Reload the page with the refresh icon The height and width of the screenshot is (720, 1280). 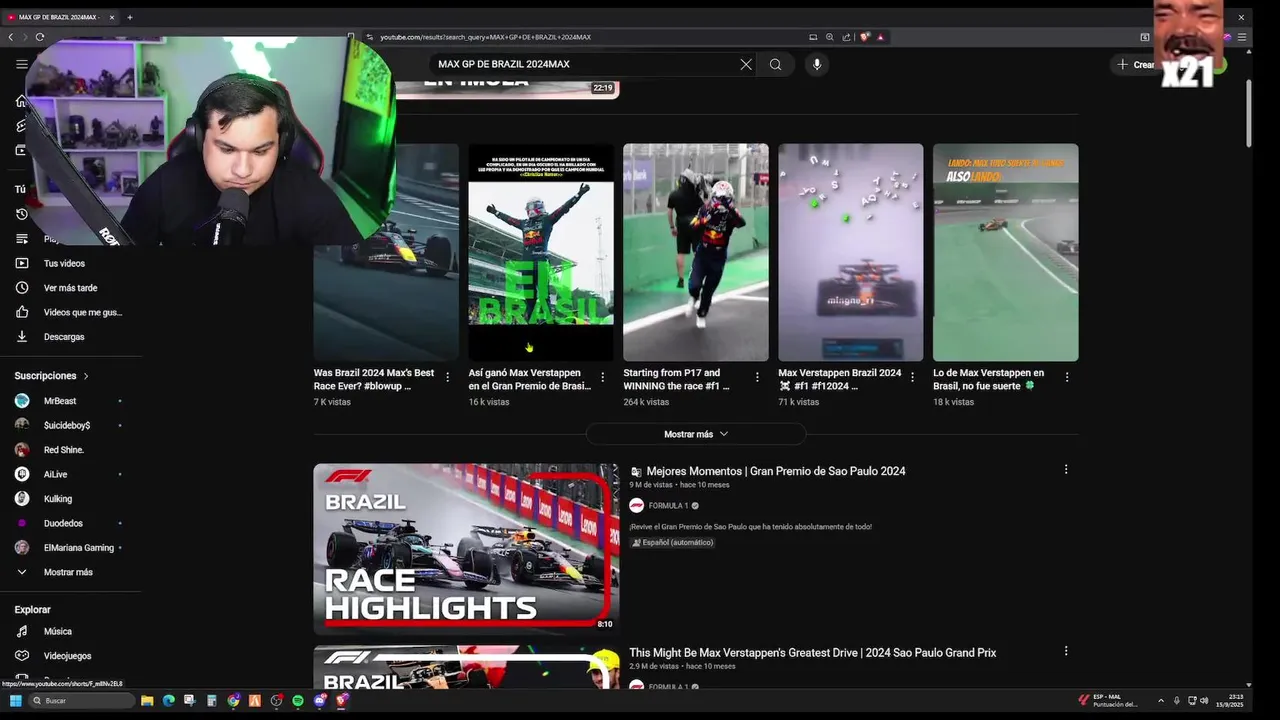pos(40,37)
